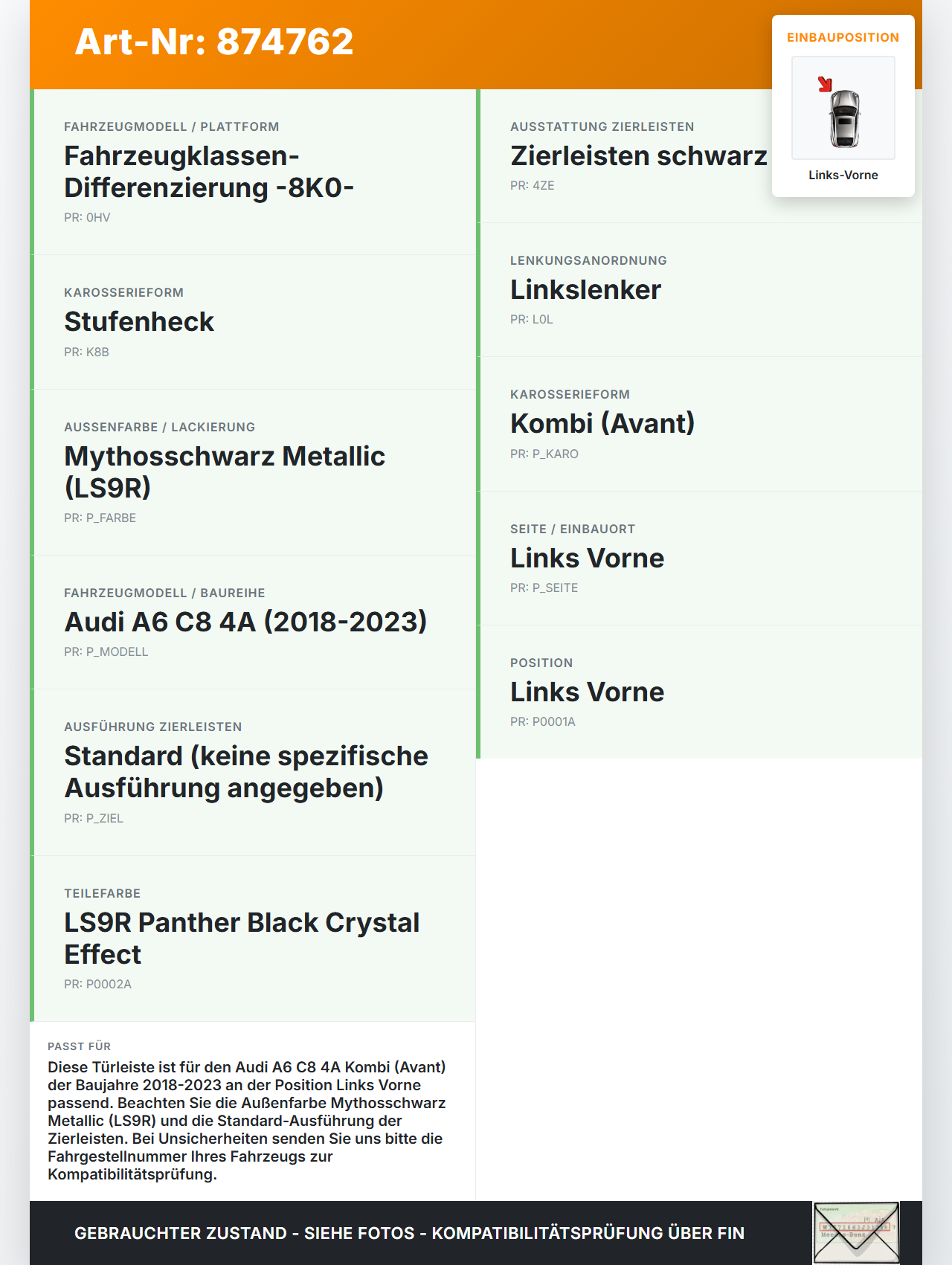
Task: Select the Stufenheck body type card
Action: [x=253, y=322]
